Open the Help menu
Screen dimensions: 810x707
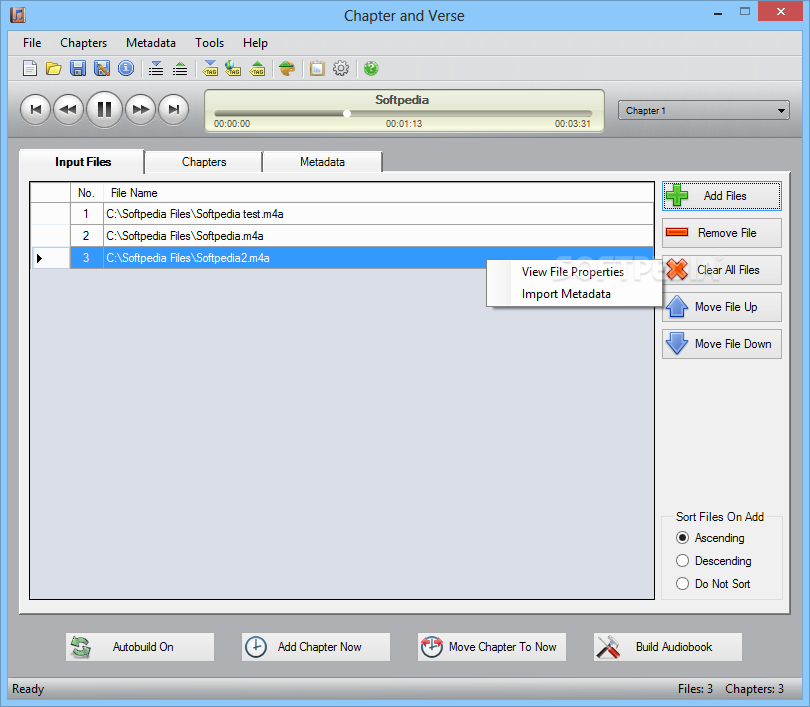click(x=255, y=43)
